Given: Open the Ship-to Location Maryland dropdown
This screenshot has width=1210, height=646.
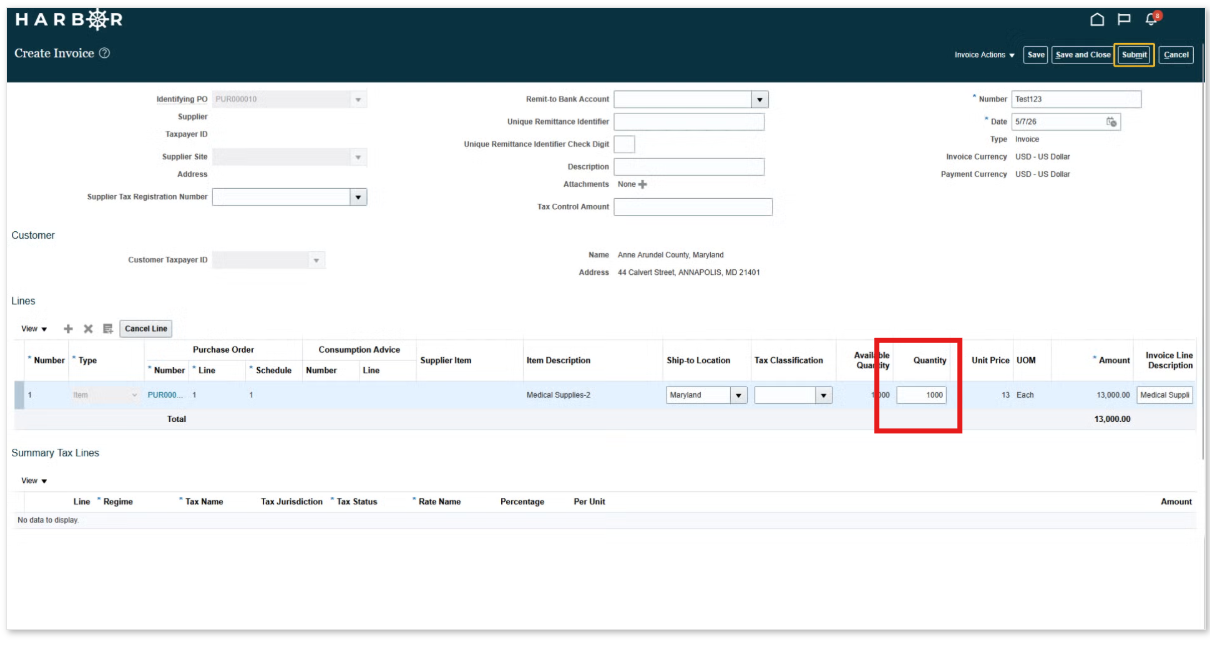Looking at the screenshot, I should coord(739,395).
